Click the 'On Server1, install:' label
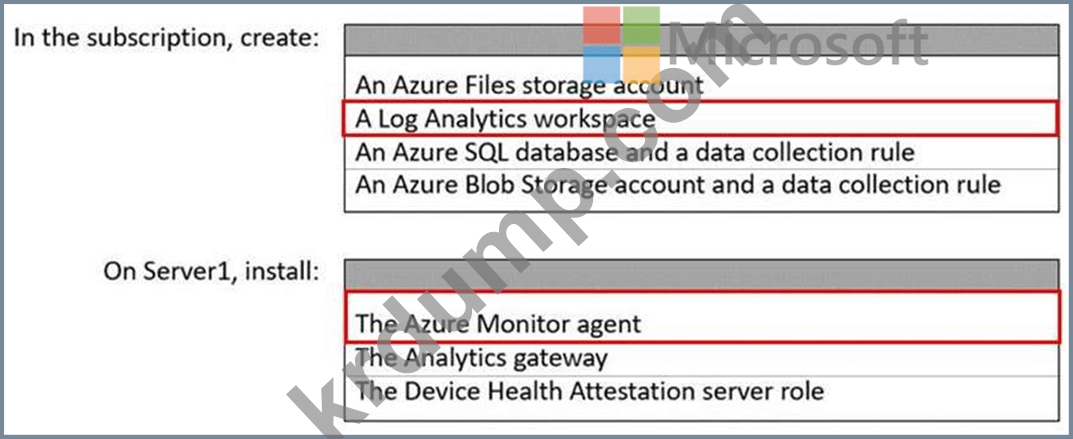 click(211, 272)
